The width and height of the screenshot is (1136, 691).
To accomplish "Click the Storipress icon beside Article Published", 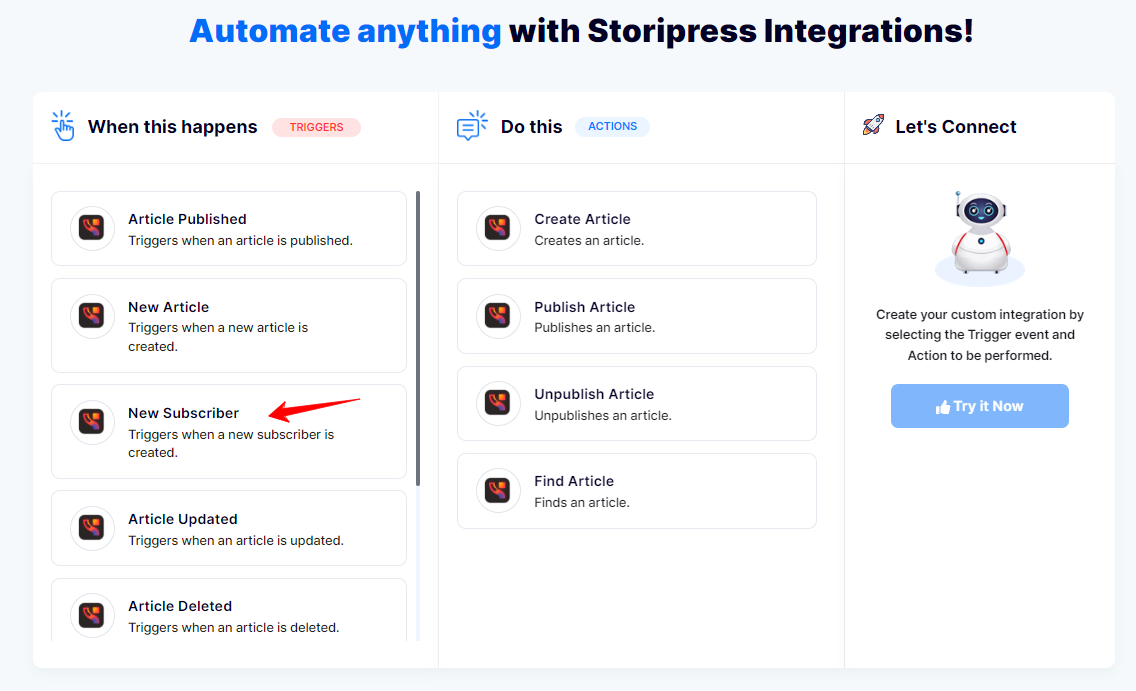I will [x=93, y=229].
